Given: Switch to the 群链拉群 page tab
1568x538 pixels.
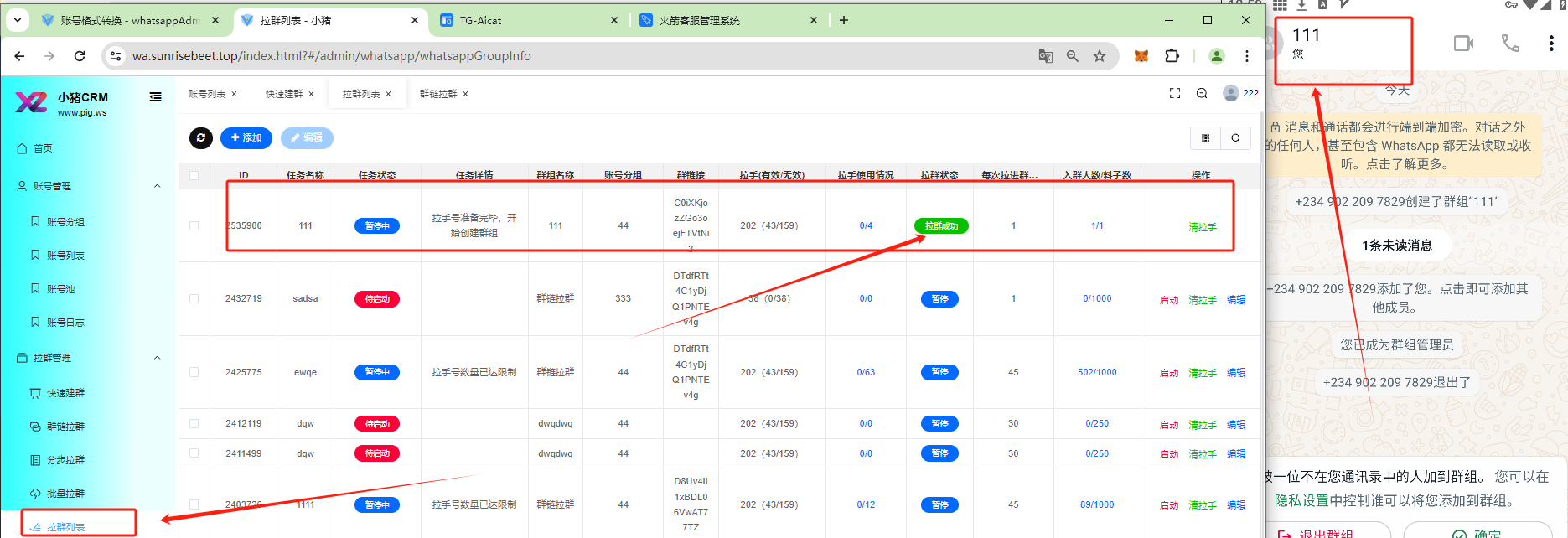Looking at the screenshot, I should (x=438, y=94).
